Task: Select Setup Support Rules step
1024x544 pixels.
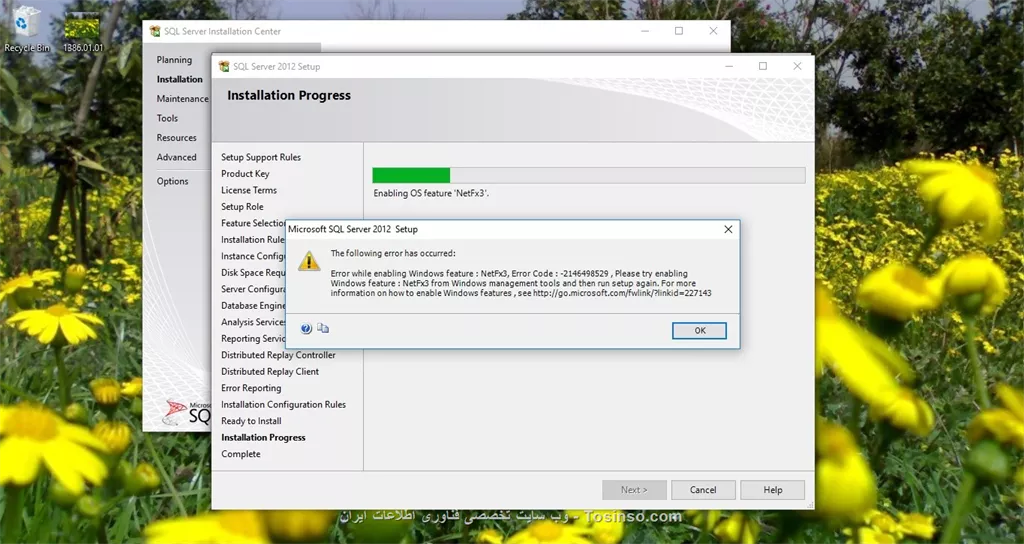Action: coord(261,157)
